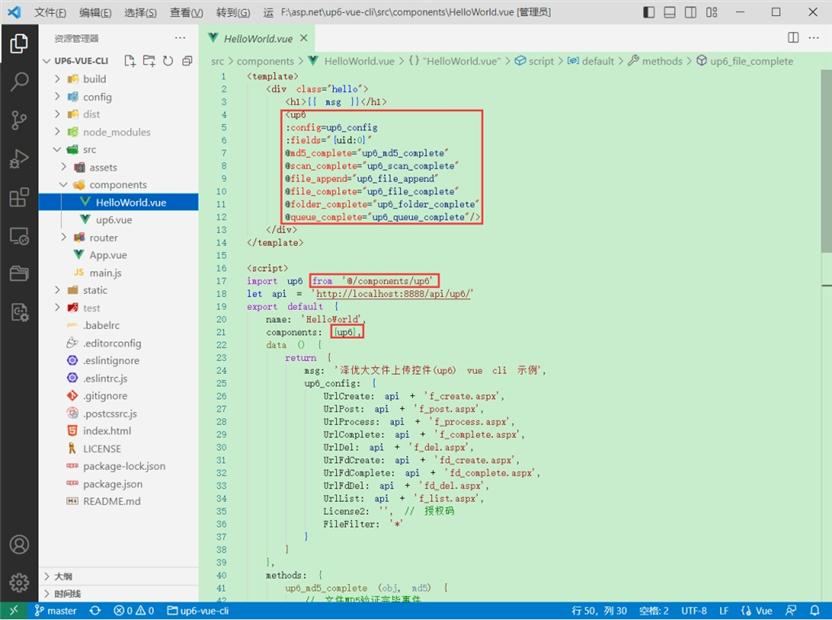
Task: Open the Source Control view
Action: point(20,120)
